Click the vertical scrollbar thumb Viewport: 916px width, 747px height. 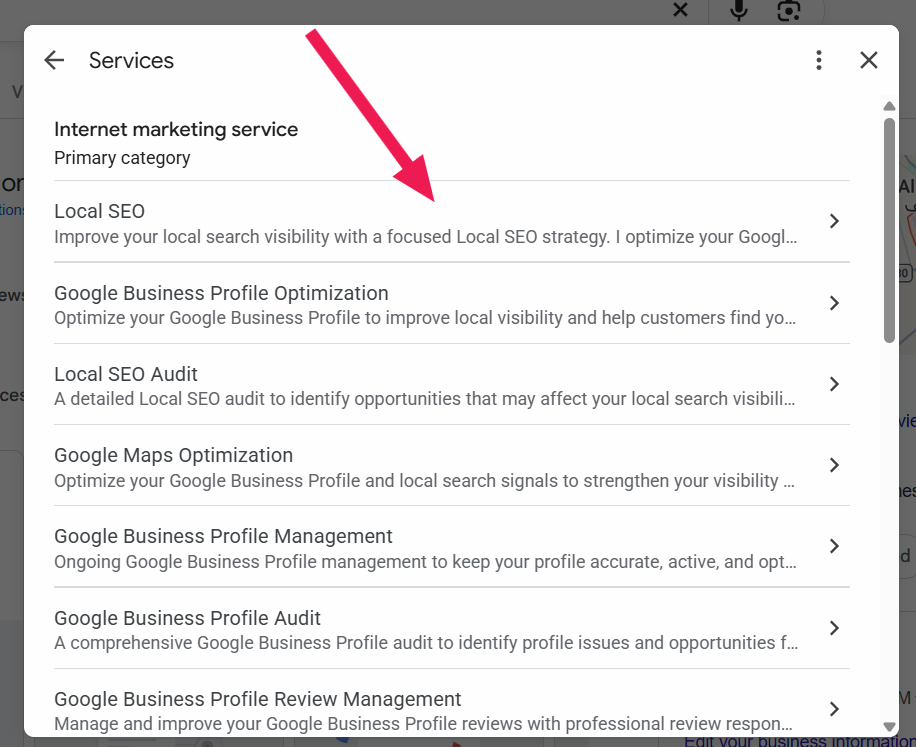coord(889,230)
